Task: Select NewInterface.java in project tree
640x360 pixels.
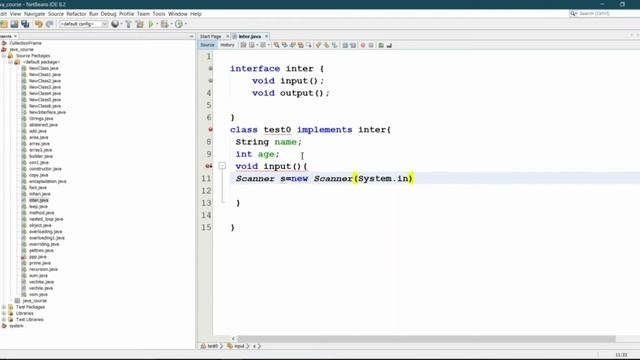Action: 47,112
